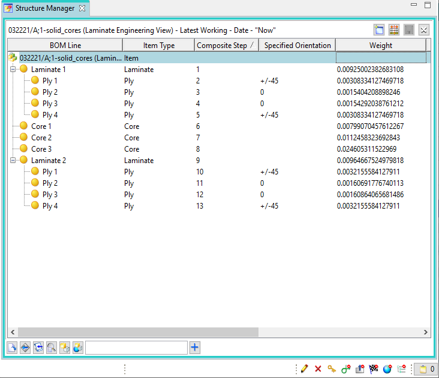Click the new window icon in header
Viewport: 439px width, 378px height.
(379, 30)
